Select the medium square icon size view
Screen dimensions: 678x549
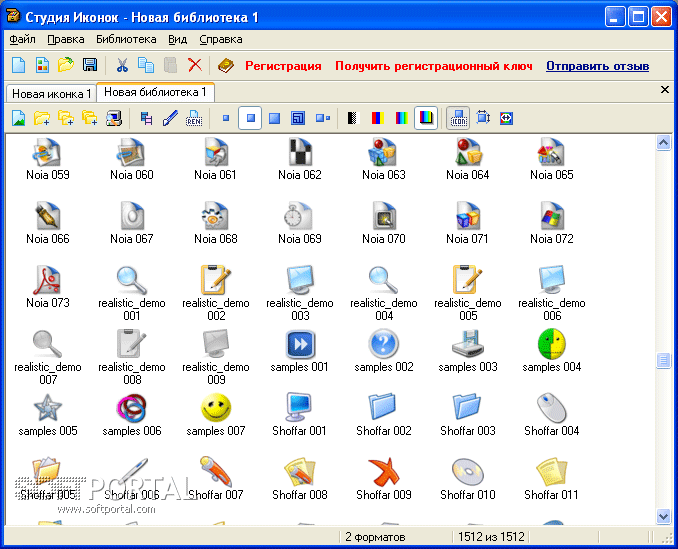pyautogui.click(x=274, y=118)
